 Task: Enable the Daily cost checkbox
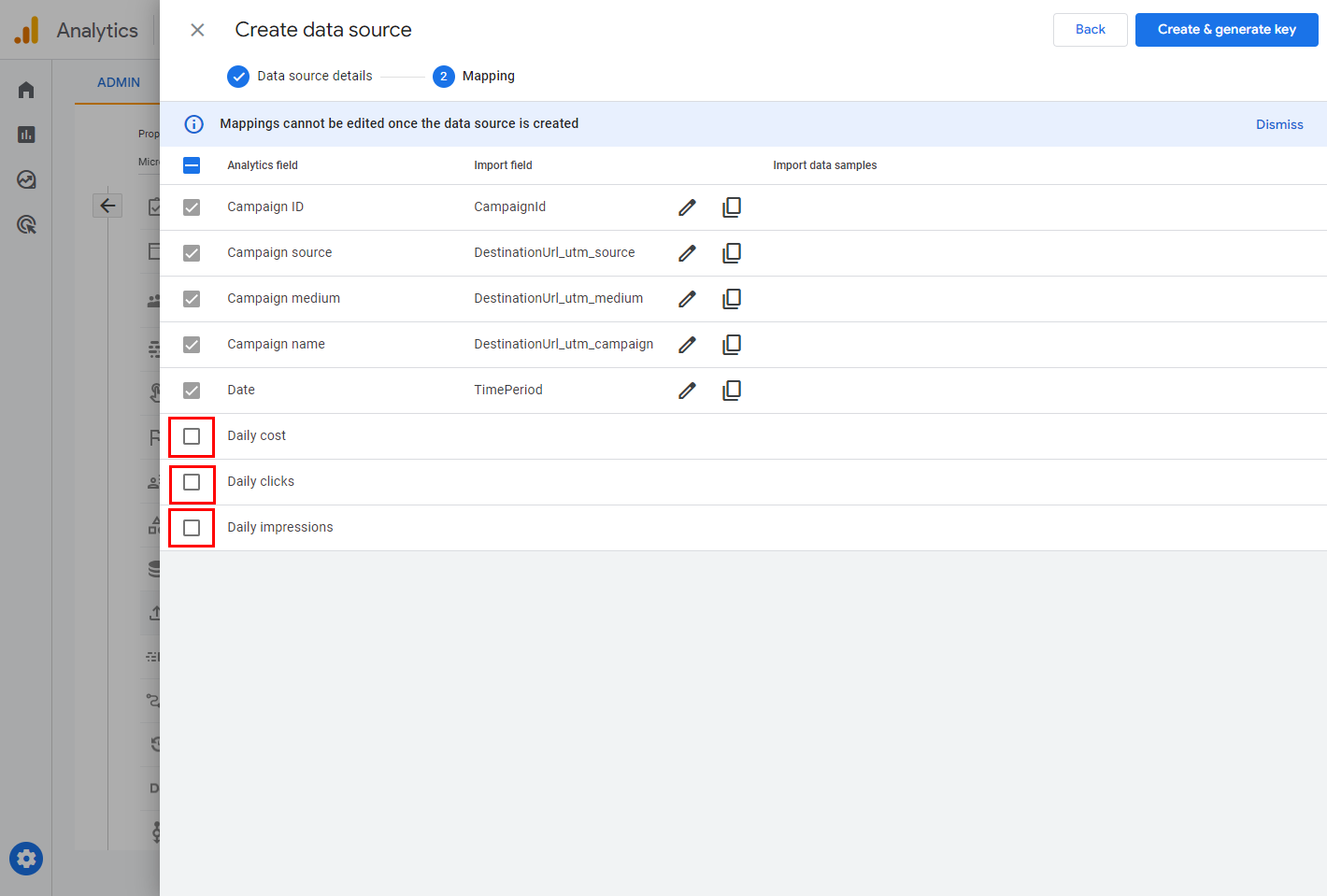[192, 436]
